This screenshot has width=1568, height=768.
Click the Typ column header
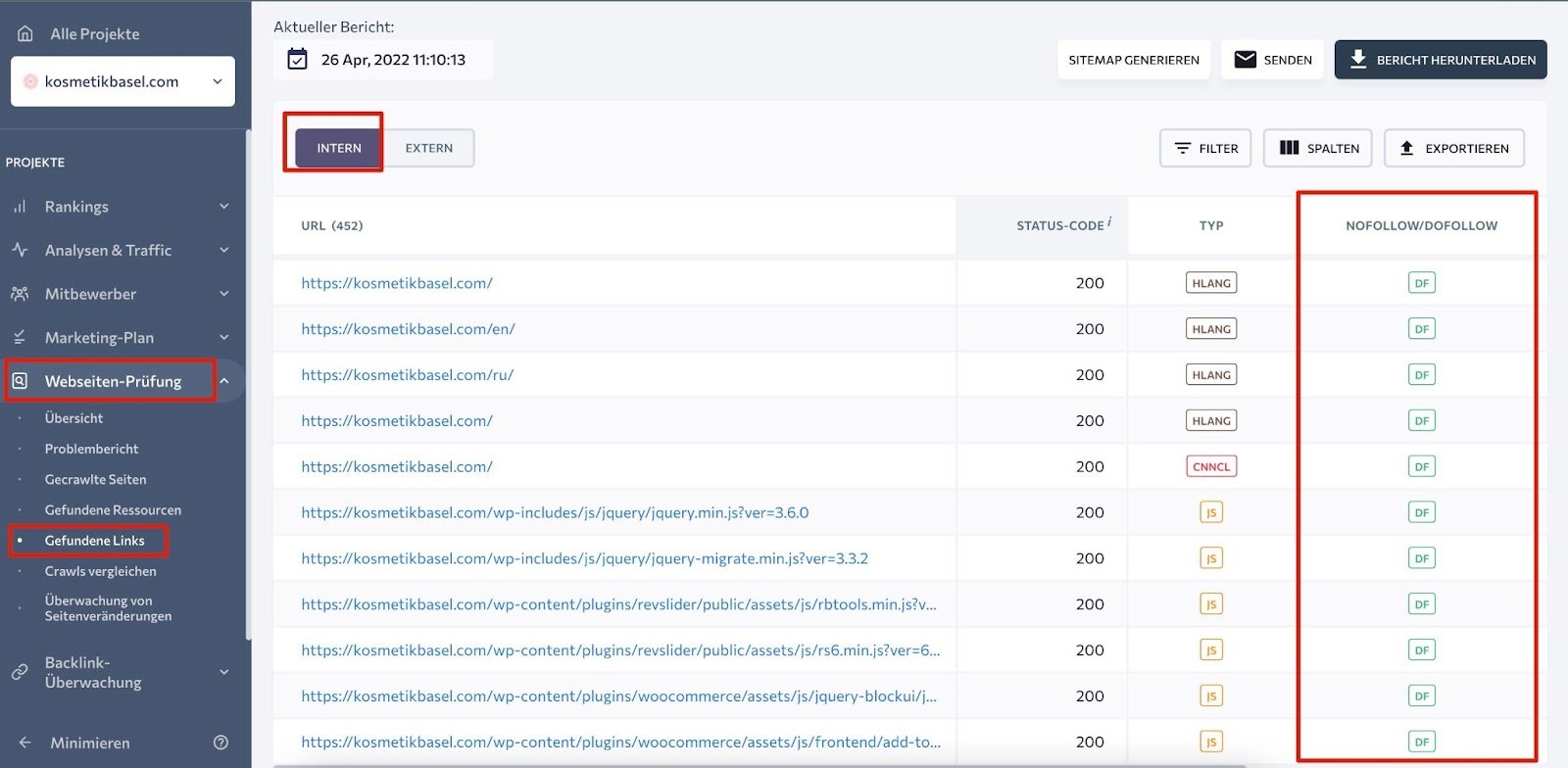(1211, 225)
